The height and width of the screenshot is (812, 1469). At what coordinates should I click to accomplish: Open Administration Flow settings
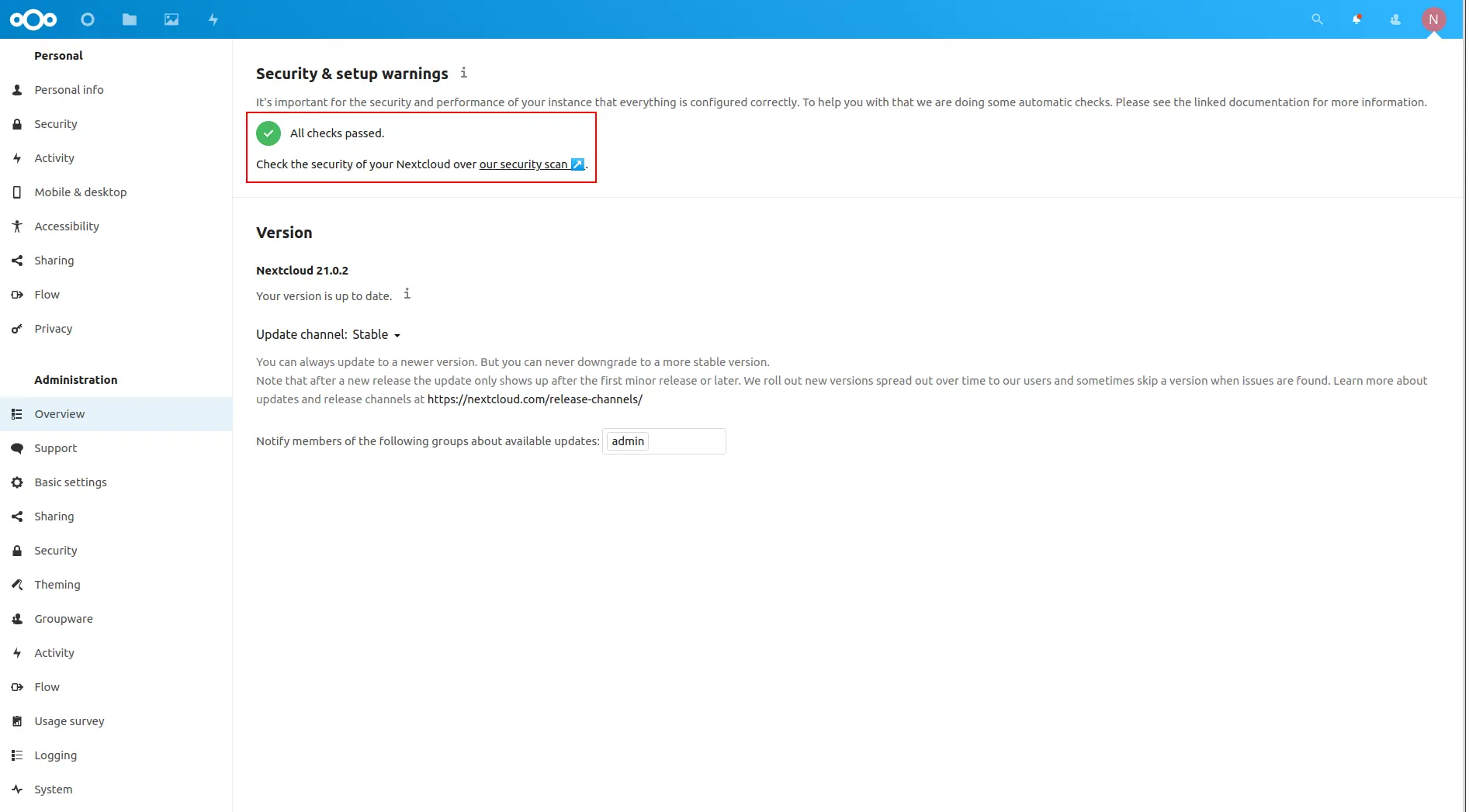tap(116, 687)
